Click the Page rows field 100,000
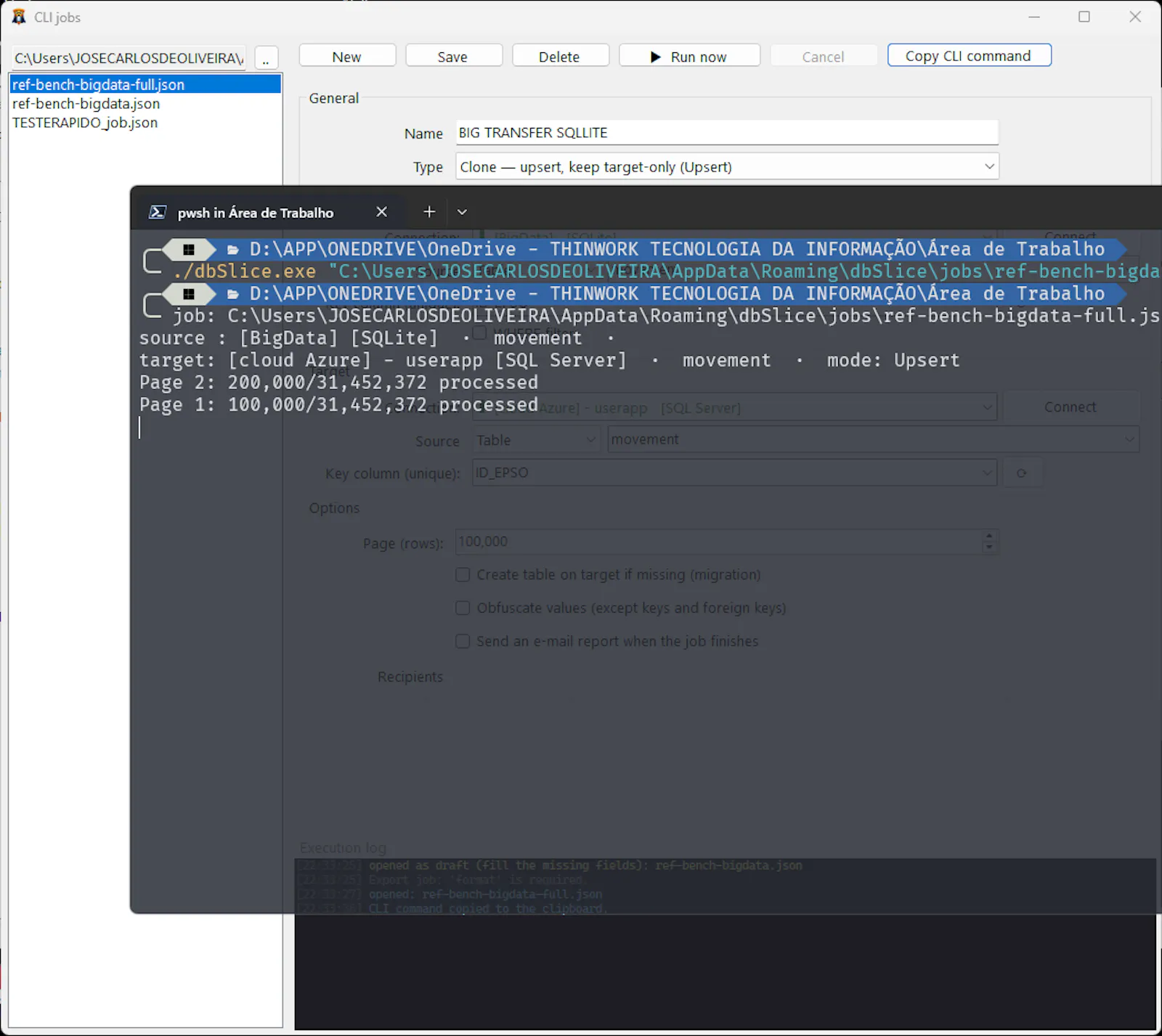The height and width of the screenshot is (1036, 1162). [718, 542]
